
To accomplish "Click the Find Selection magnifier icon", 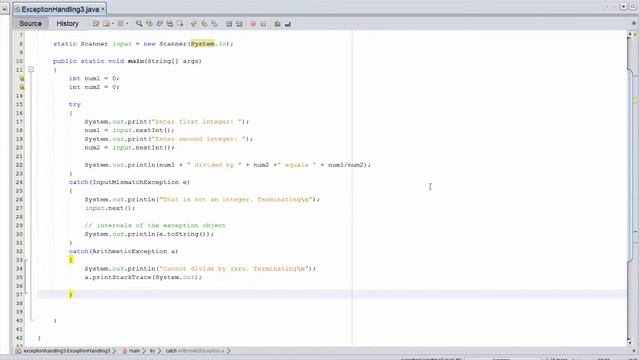I will click(139, 24).
